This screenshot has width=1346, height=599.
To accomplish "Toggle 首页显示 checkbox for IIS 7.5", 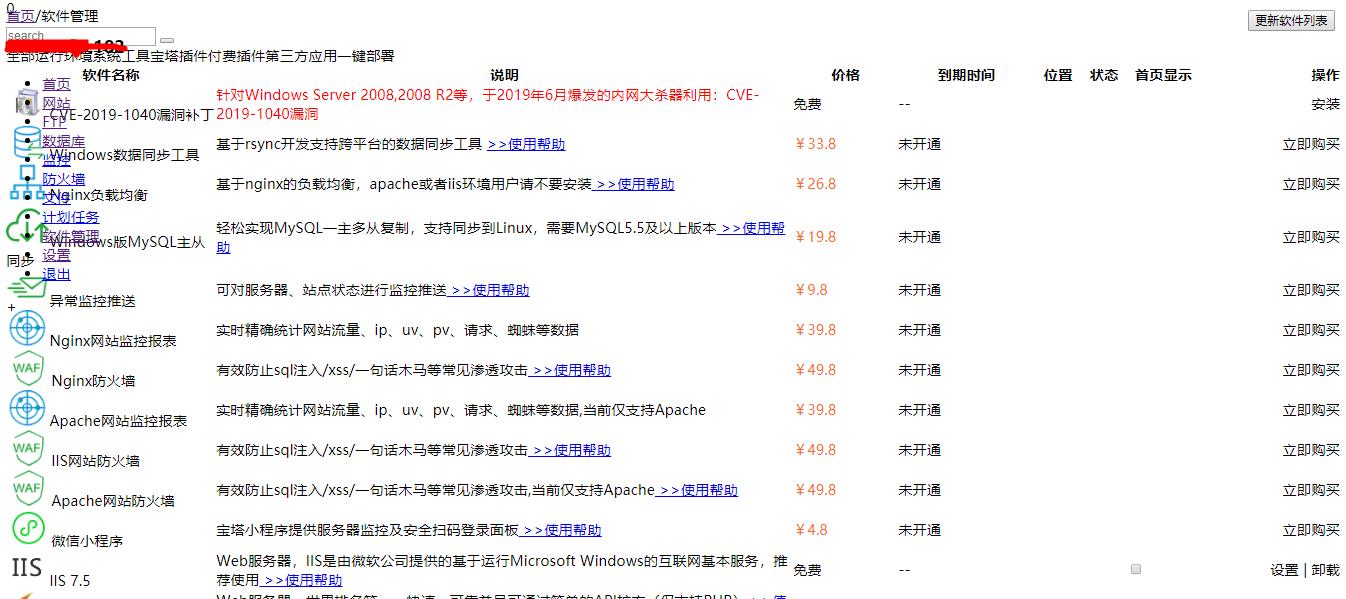I will pos(1135,569).
